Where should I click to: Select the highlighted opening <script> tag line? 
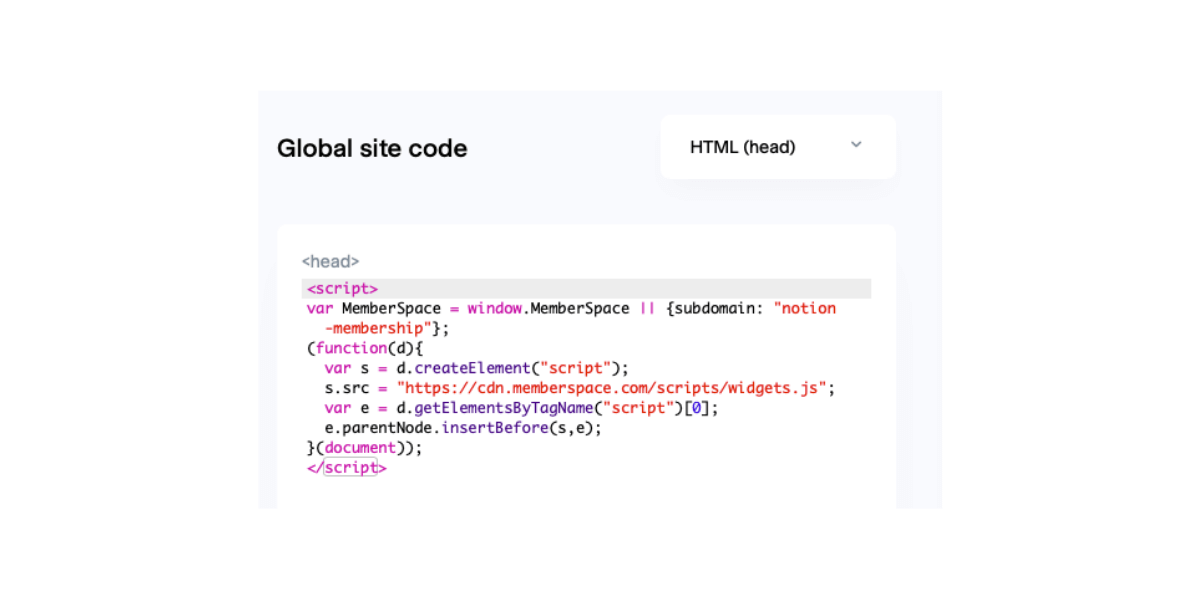click(343, 289)
